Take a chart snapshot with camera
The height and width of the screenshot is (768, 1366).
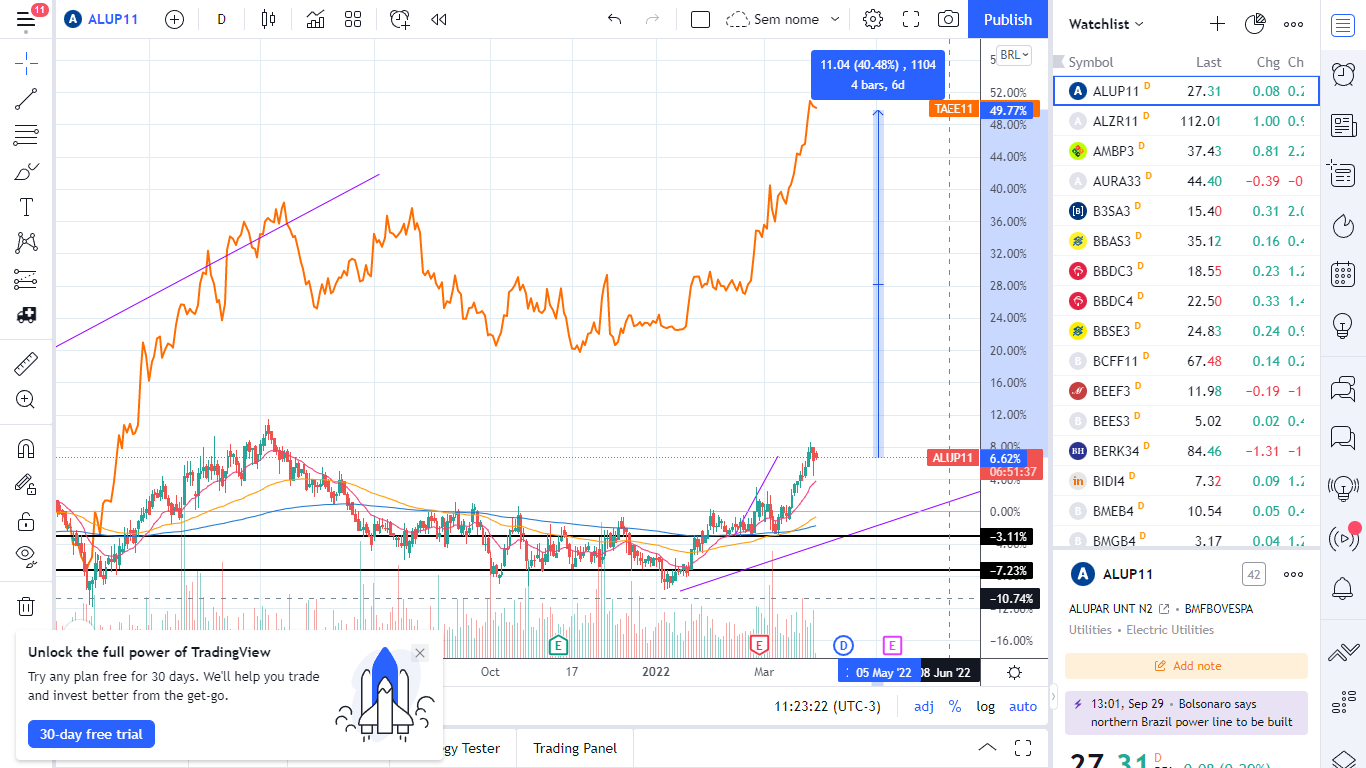[948, 19]
